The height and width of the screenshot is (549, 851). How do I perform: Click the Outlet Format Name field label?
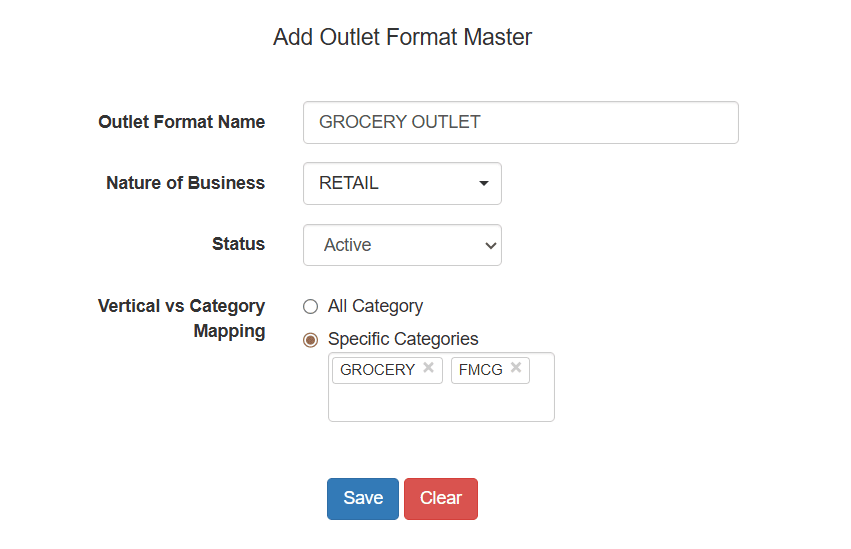[181, 122]
